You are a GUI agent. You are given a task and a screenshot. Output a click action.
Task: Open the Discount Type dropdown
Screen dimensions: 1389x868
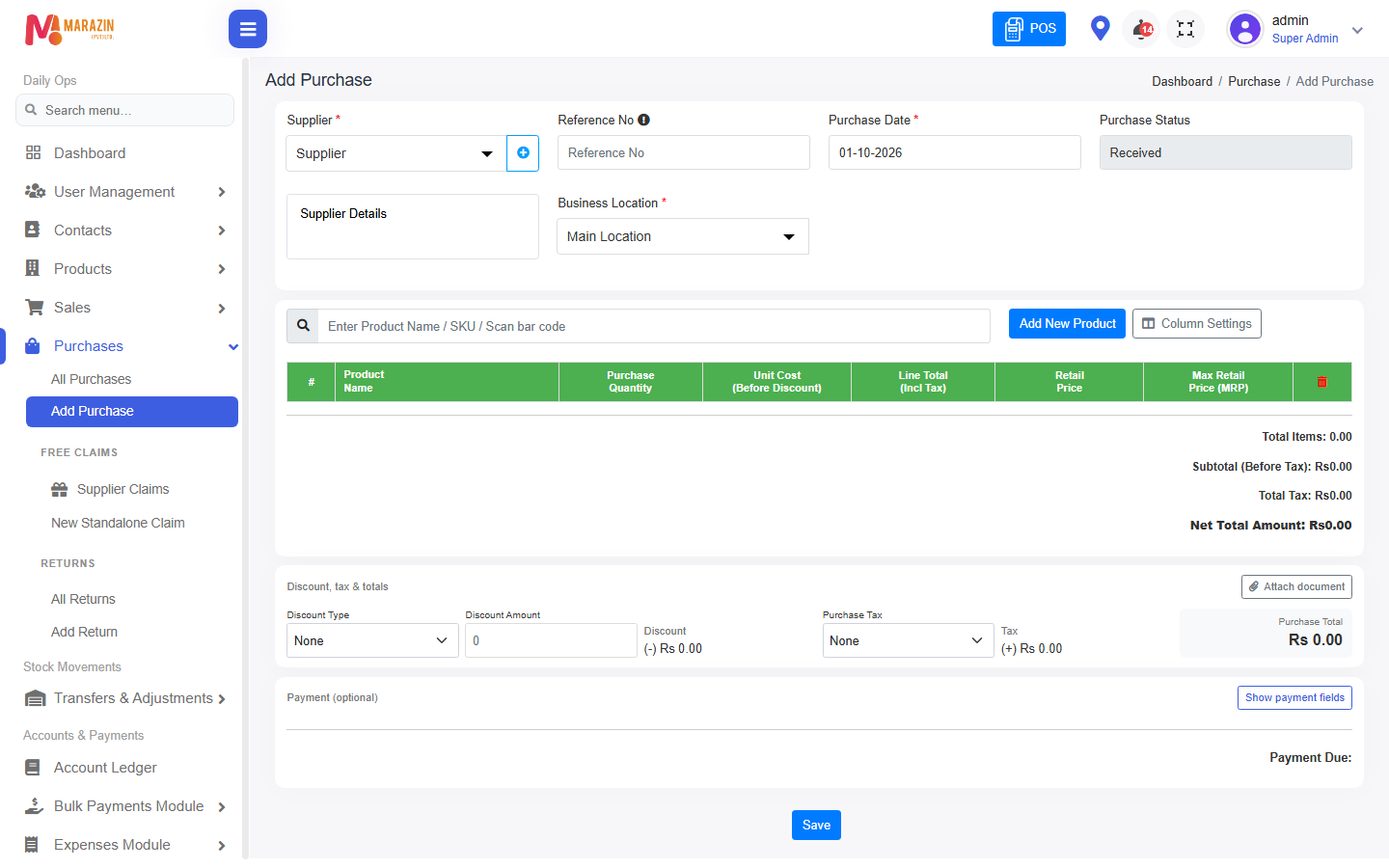[x=372, y=640]
